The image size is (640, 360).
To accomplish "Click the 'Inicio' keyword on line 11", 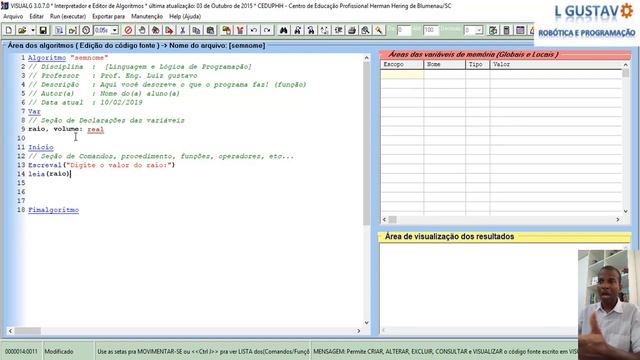I will pyautogui.click(x=41, y=147).
